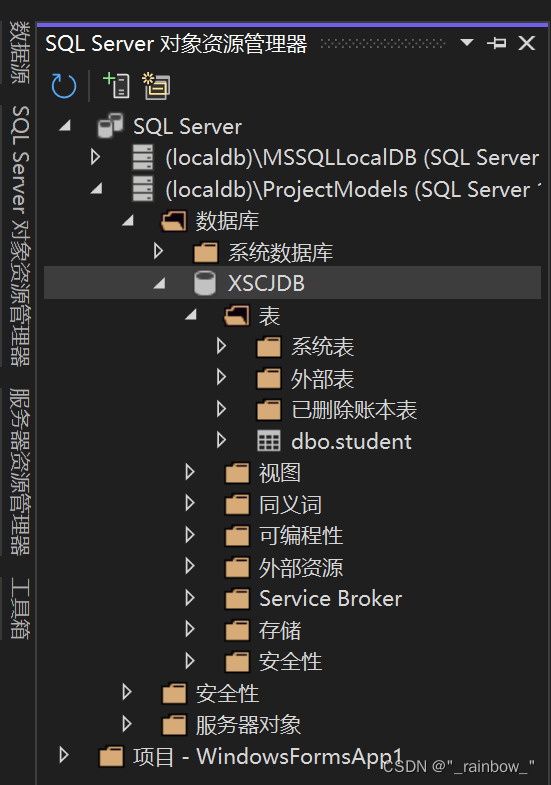Expand the 系统表 folder
The width and height of the screenshot is (551, 785).
click(222, 346)
